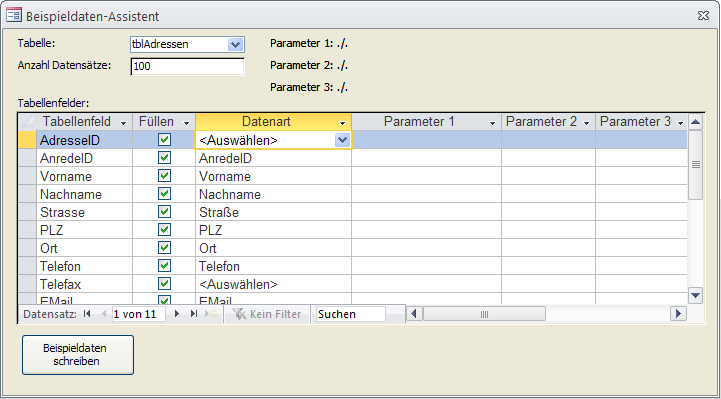The width and height of the screenshot is (721, 399).
Task: Open Füllen column header filter arrow
Action: click(x=186, y=123)
